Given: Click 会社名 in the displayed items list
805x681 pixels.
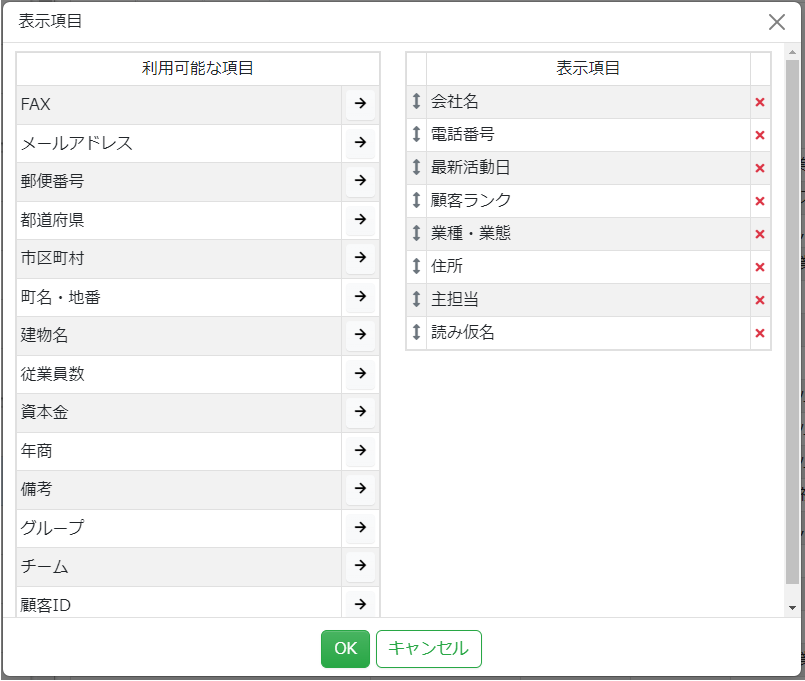Looking at the screenshot, I should tap(454, 102).
